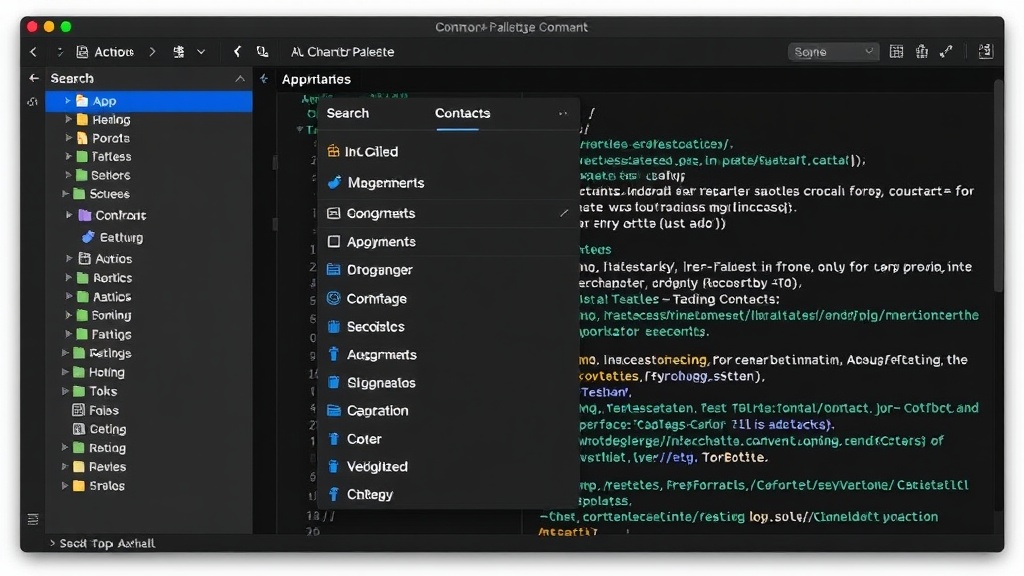Screen dimensions: 1024x576
Task: Click the Cagration folder icon
Action: click(x=334, y=410)
